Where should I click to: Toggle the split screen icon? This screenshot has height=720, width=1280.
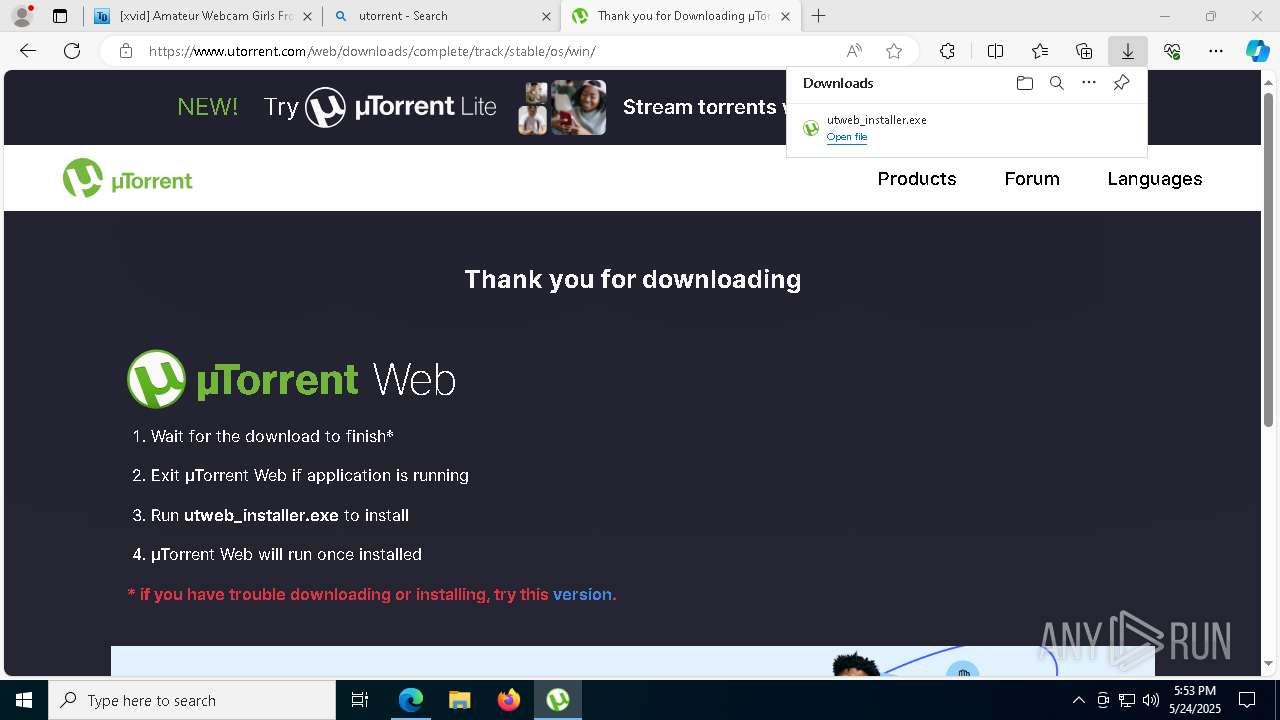coord(995,51)
